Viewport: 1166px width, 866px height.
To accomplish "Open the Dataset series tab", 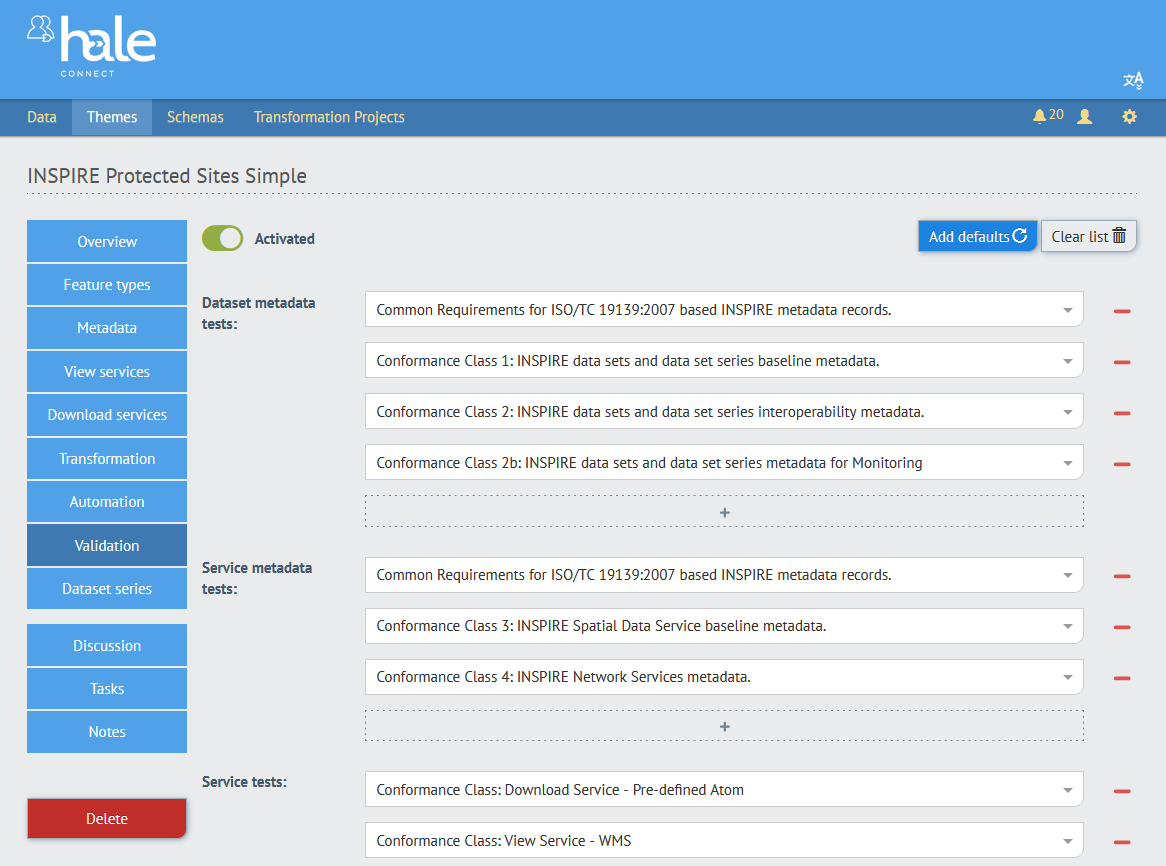I will [x=107, y=589].
